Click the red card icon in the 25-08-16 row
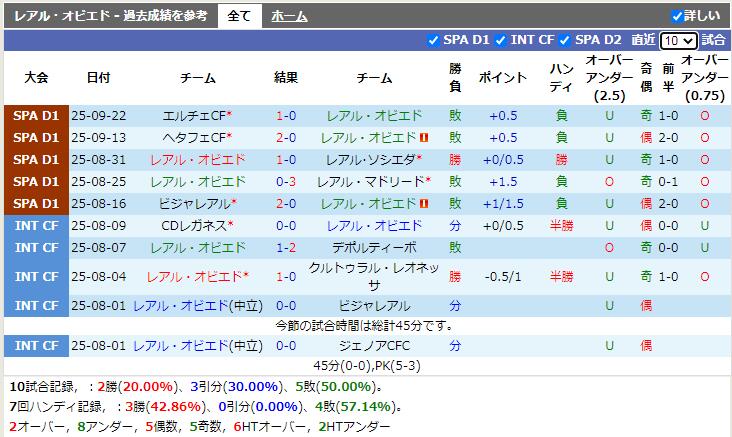The image size is (732, 437). point(424,204)
